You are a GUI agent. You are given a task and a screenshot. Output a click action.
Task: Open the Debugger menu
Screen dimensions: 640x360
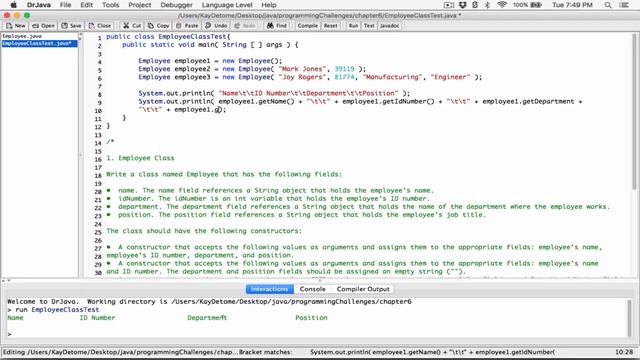coord(176,5)
